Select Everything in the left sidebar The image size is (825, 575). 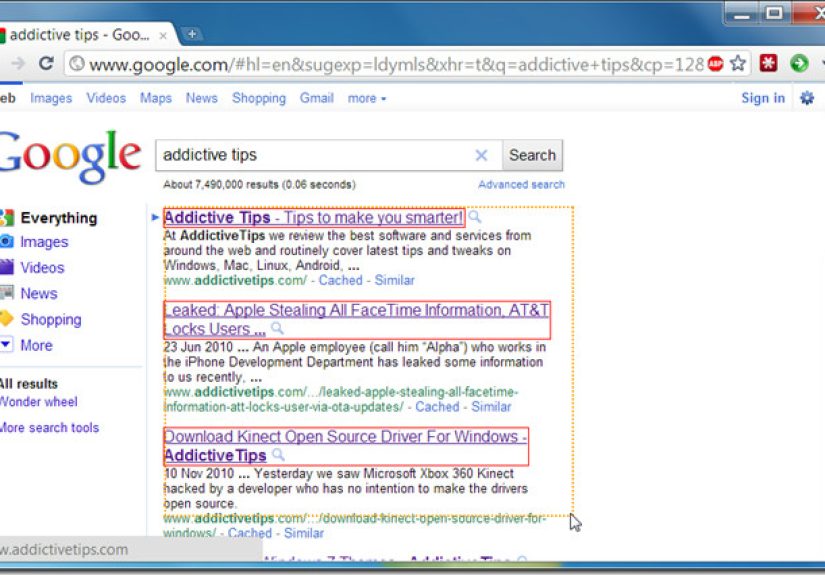59,218
